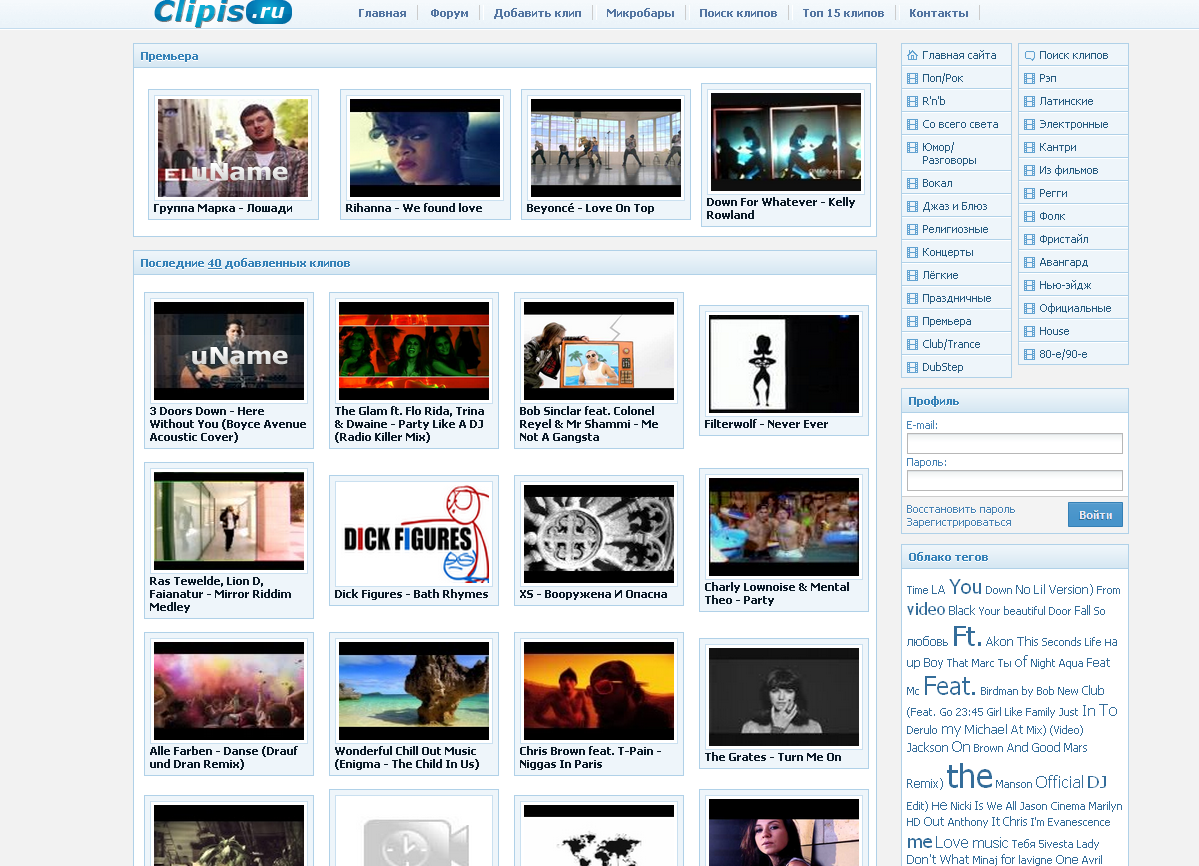Click the film icon beside House

(1029, 331)
